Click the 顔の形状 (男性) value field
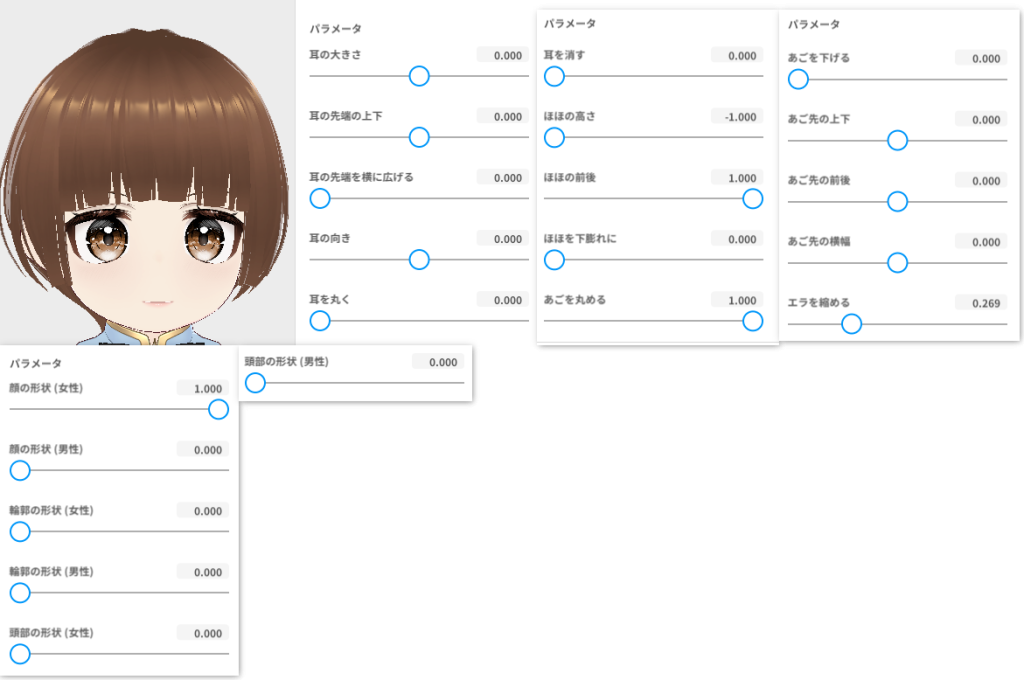The image size is (1024, 680). click(x=203, y=450)
